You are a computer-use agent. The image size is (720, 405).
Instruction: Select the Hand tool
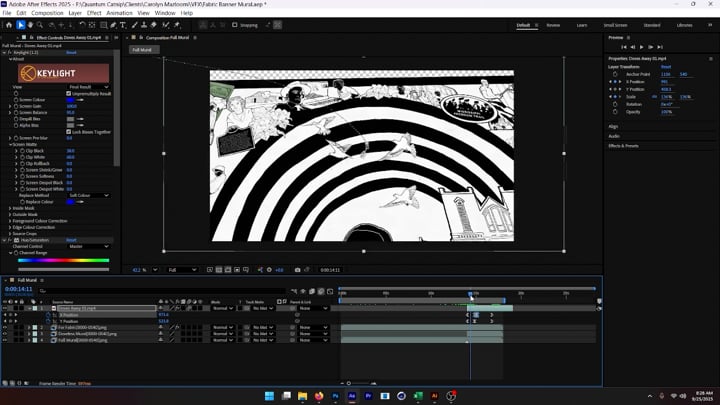click(x=30, y=25)
